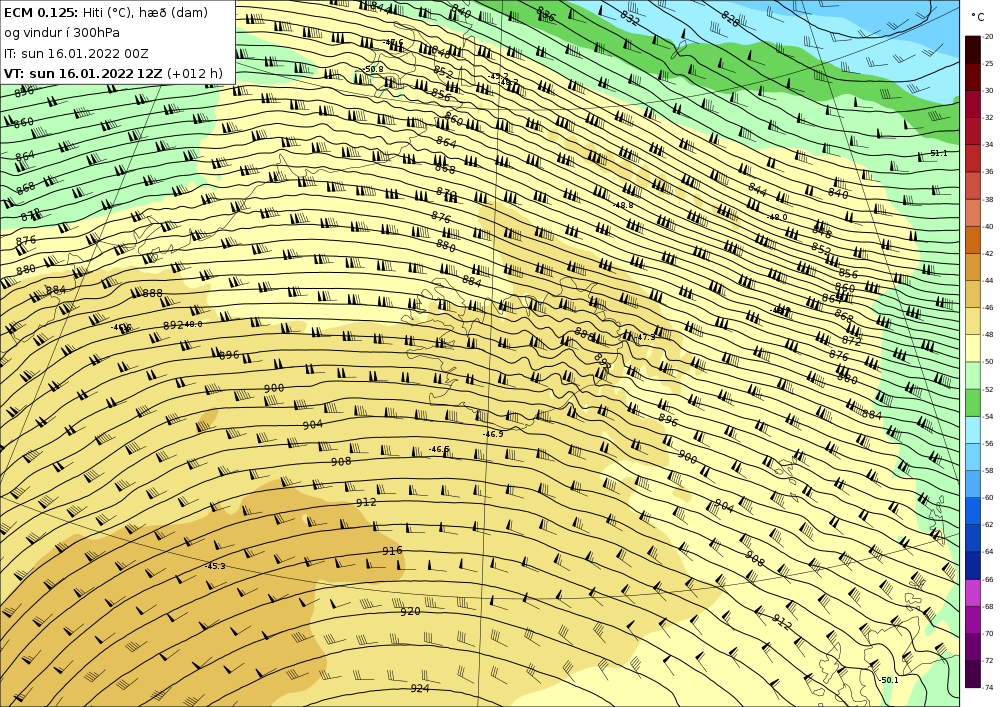The image size is (1000, 707).
Task: Click the light cyan swatch between -54 and -56
Action: tap(973, 430)
